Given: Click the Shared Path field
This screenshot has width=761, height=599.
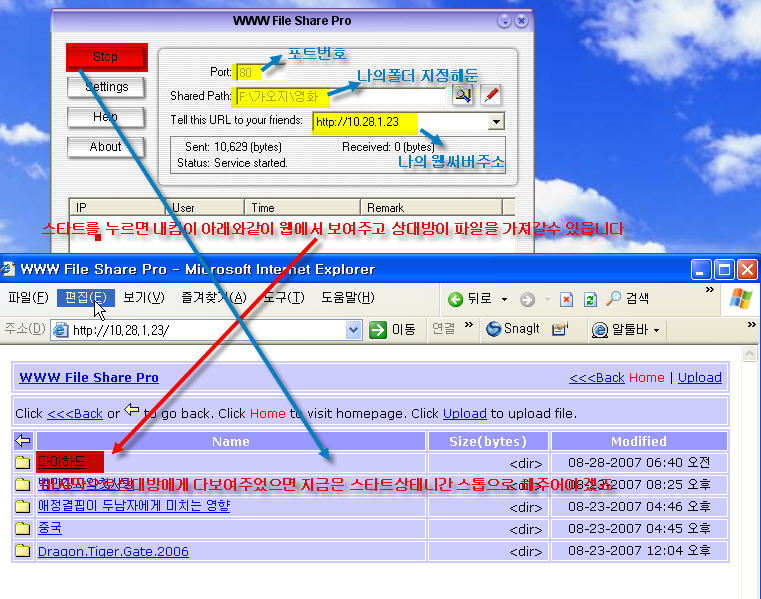Looking at the screenshot, I should 340,96.
